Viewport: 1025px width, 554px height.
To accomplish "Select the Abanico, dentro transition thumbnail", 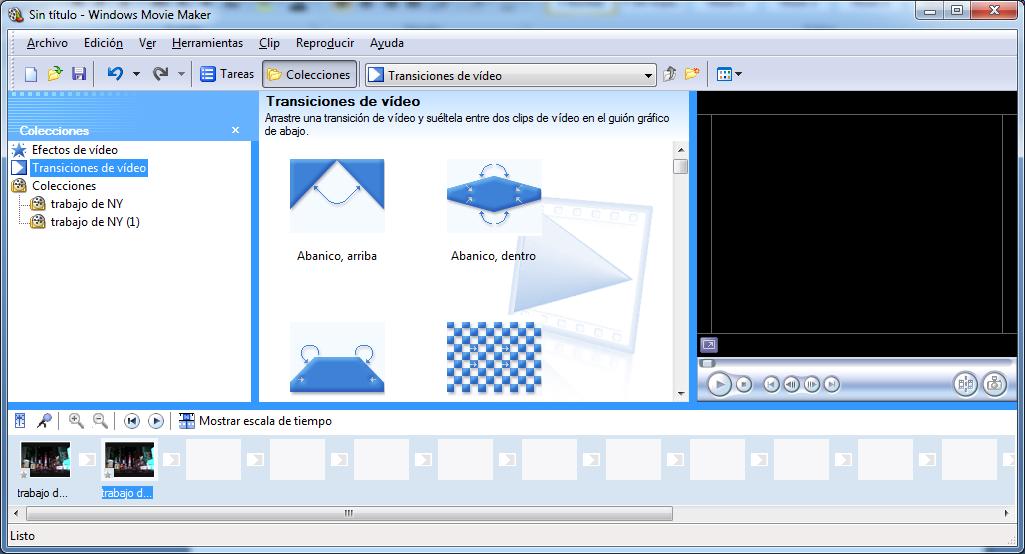I will click(493, 197).
